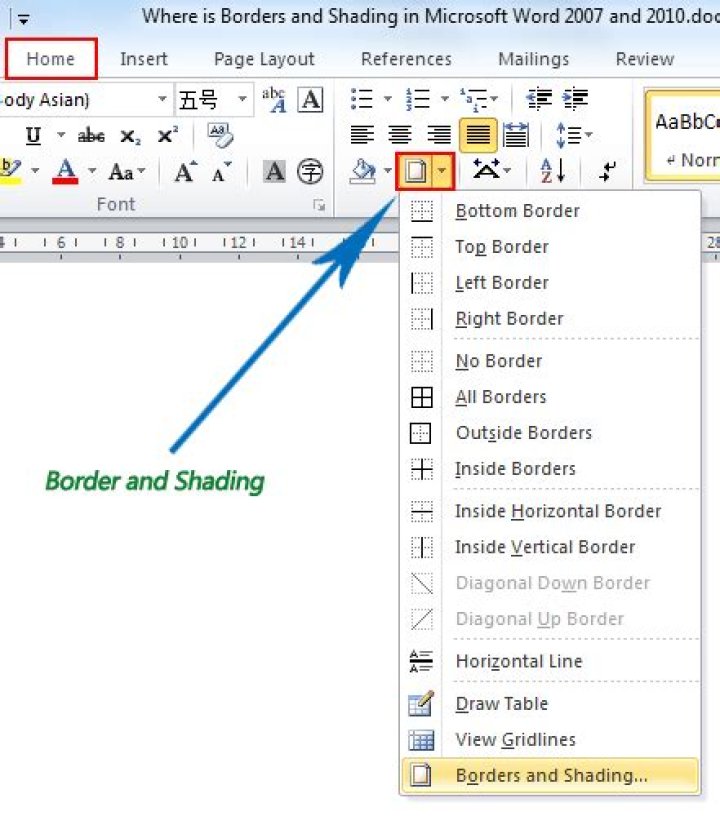Open the Page Layout tab
Image resolution: width=720 pixels, height=816 pixels.
pos(264,59)
